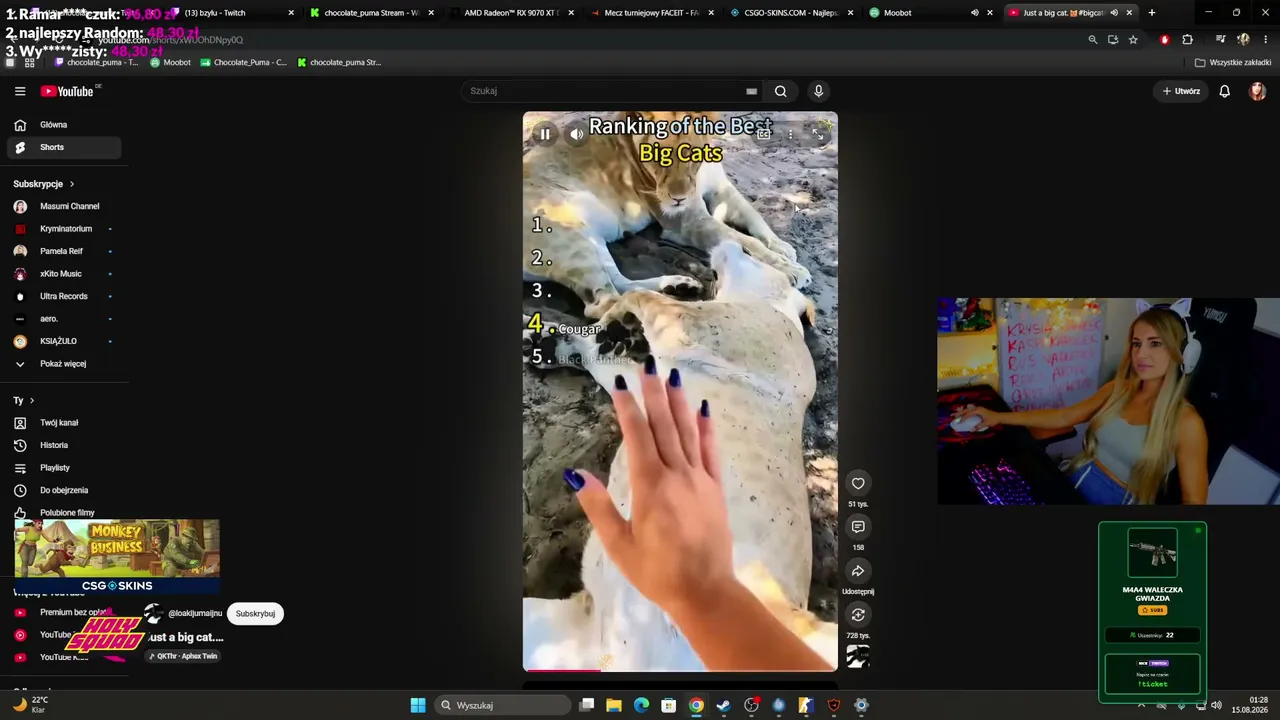The image size is (1280, 720).
Task: Open Kryminatorium subscription
Action: click(65, 229)
